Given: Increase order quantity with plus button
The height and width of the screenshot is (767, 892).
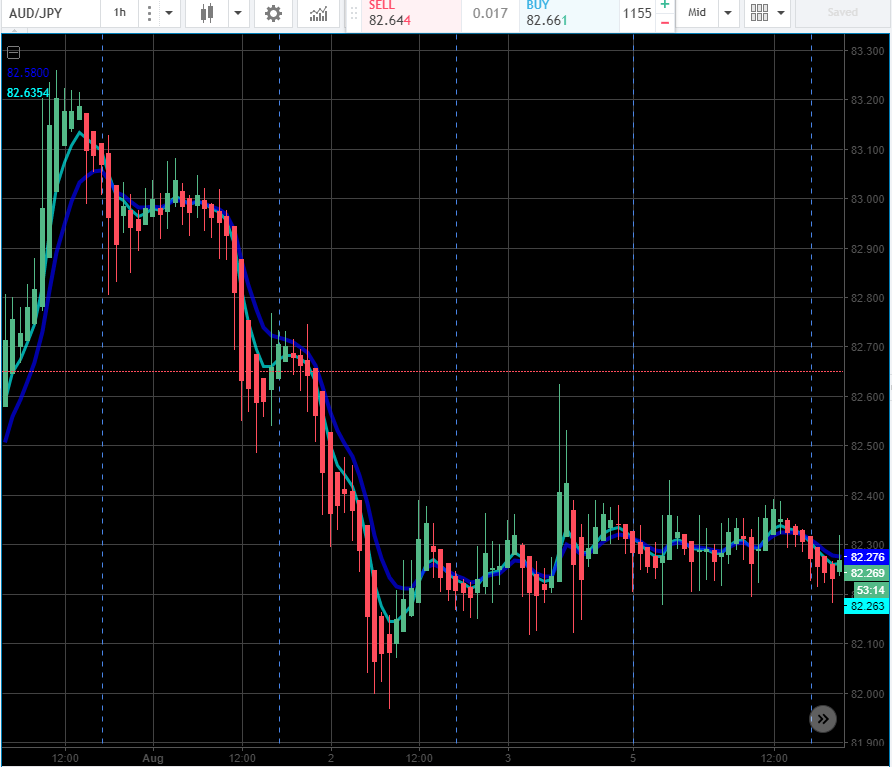Looking at the screenshot, I should (x=665, y=5).
